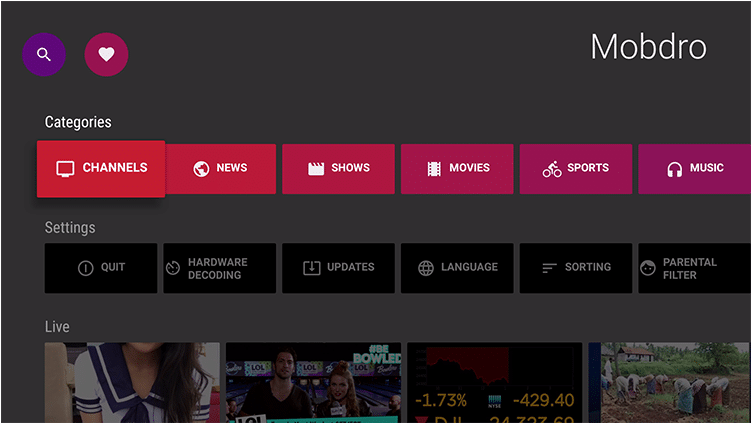The width and height of the screenshot is (751, 423).
Task: Click the globe icon on News
Action: point(201,169)
